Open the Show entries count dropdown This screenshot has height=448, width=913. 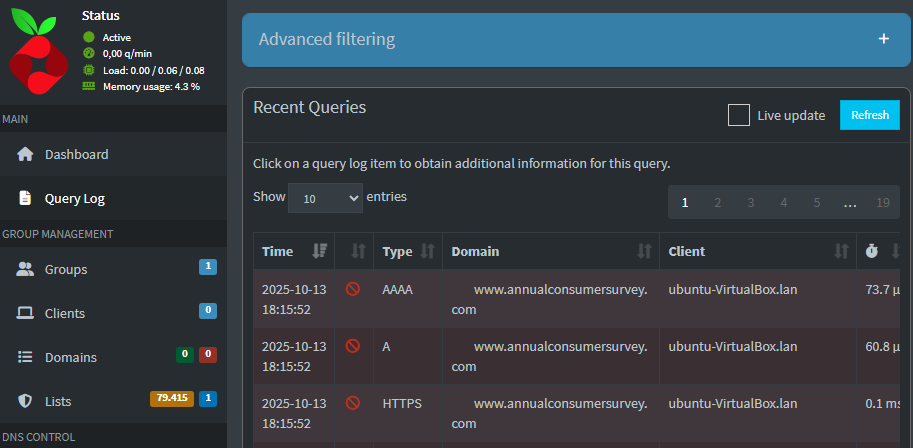click(325, 198)
